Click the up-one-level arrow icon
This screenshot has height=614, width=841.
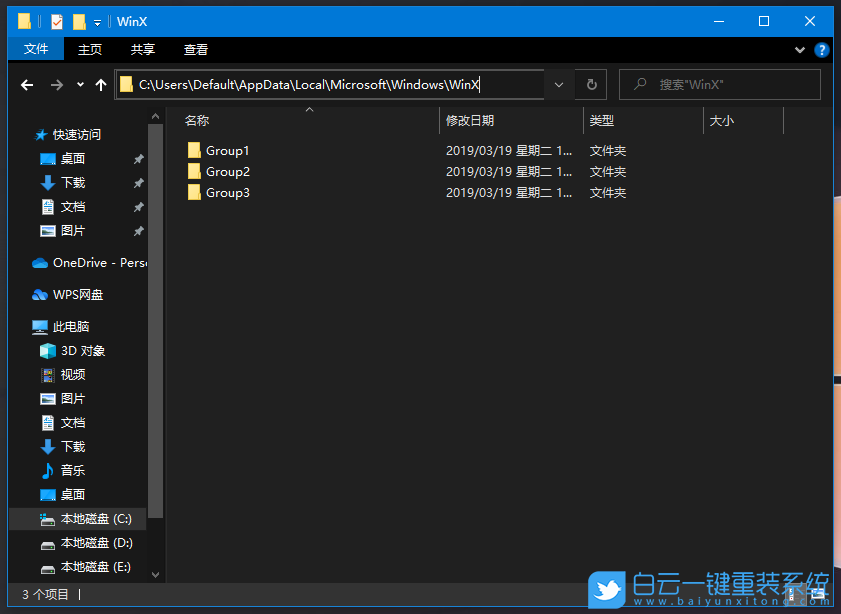click(x=100, y=84)
